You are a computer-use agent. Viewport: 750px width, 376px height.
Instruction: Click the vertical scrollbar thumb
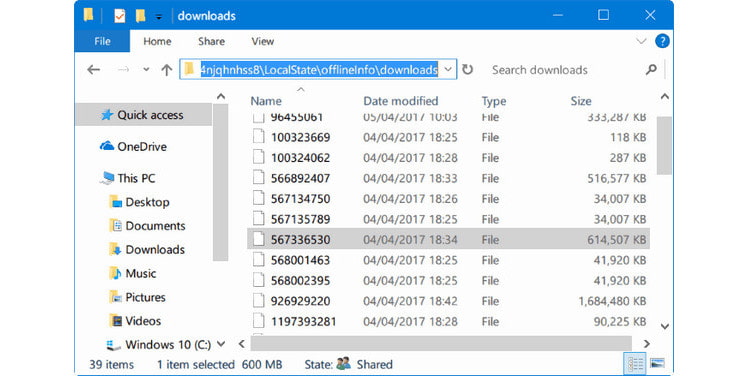pyautogui.click(x=664, y=145)
